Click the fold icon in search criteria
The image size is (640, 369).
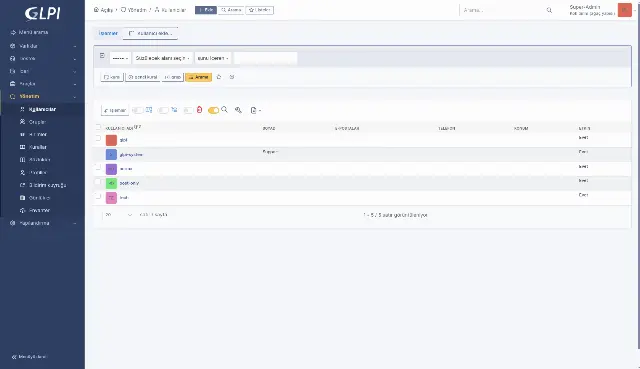pyautogui.click(x=102, y=56)
